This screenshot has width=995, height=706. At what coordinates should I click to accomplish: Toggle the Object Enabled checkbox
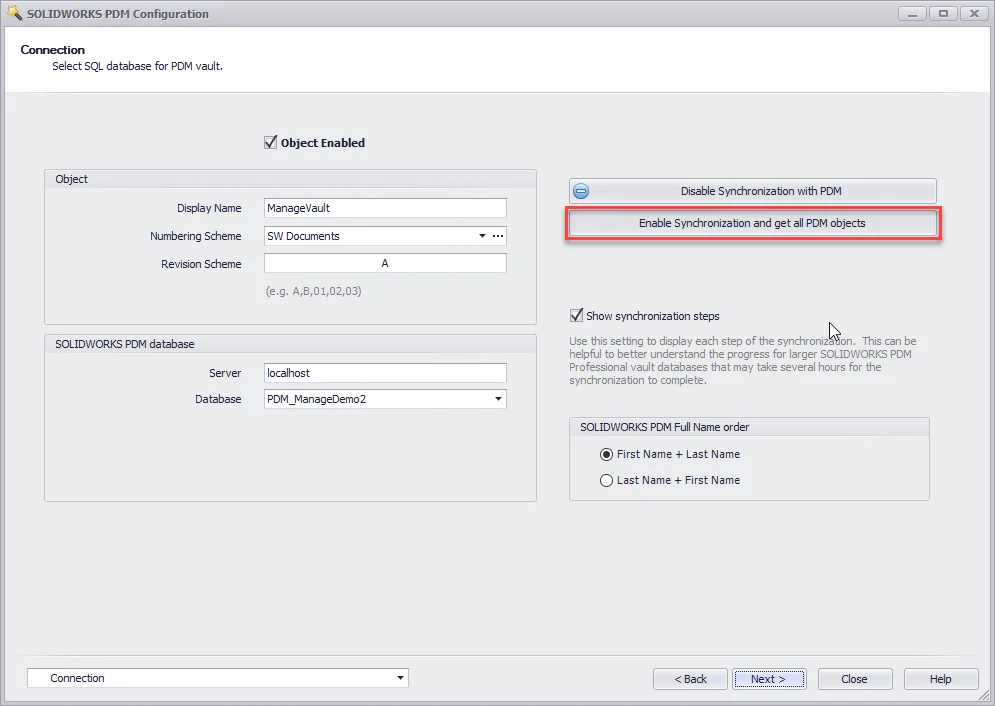tap(270, 143)
